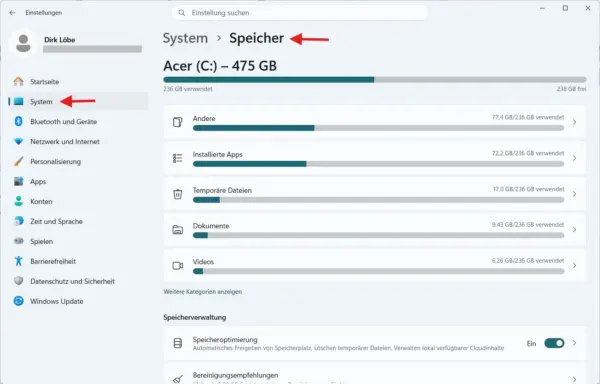Click the Einstellung suchen search field
Image resolution: width=600 pixels, height=384 pixels.
click(300, 13)
